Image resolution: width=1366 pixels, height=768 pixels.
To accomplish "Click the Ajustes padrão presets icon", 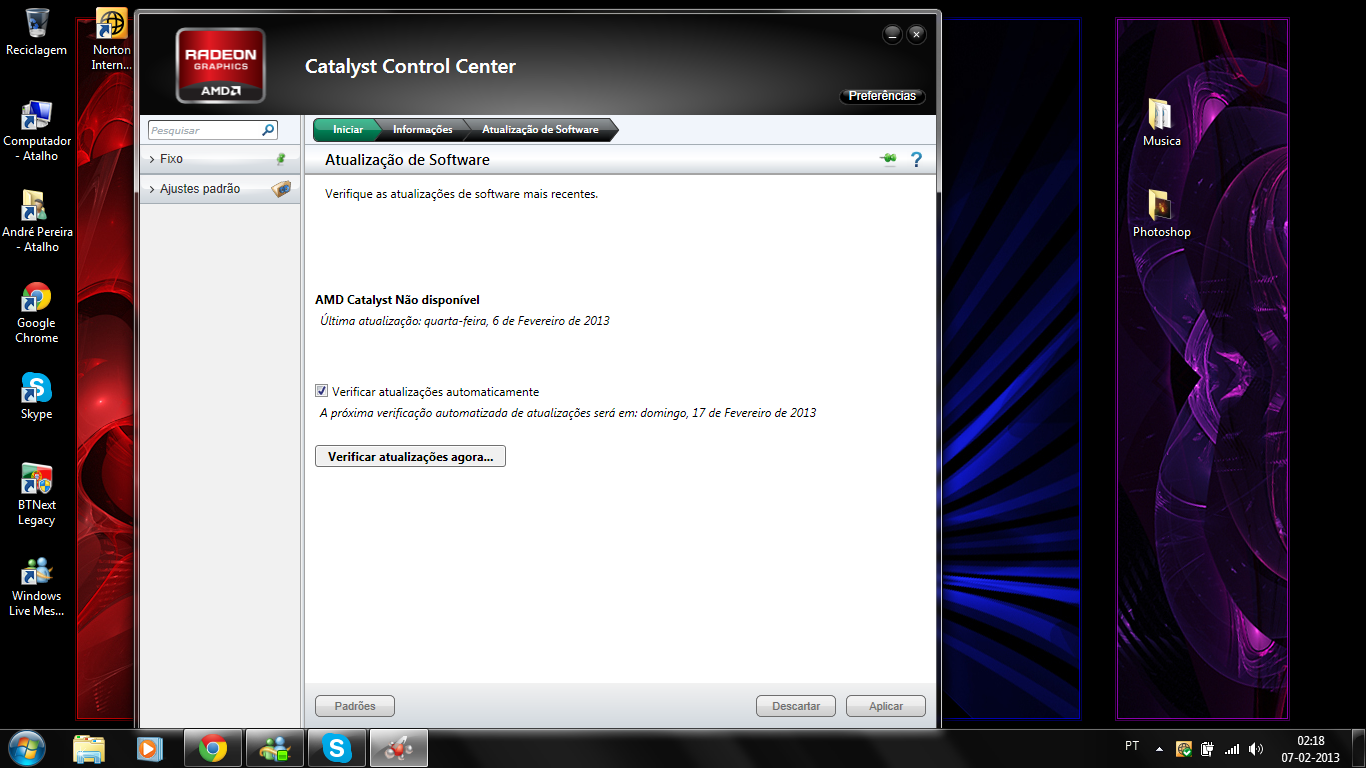I will tap(282, 189).
